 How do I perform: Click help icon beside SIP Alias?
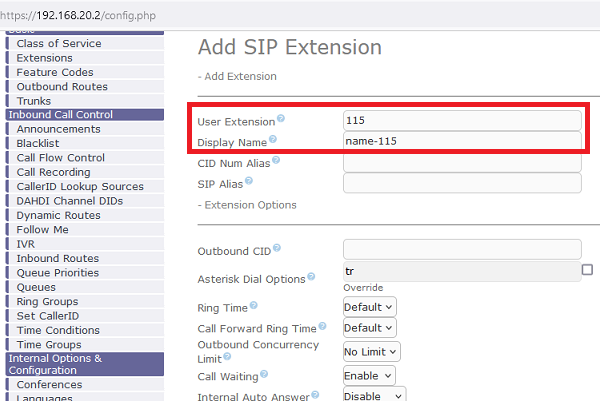tap(247, 181)
